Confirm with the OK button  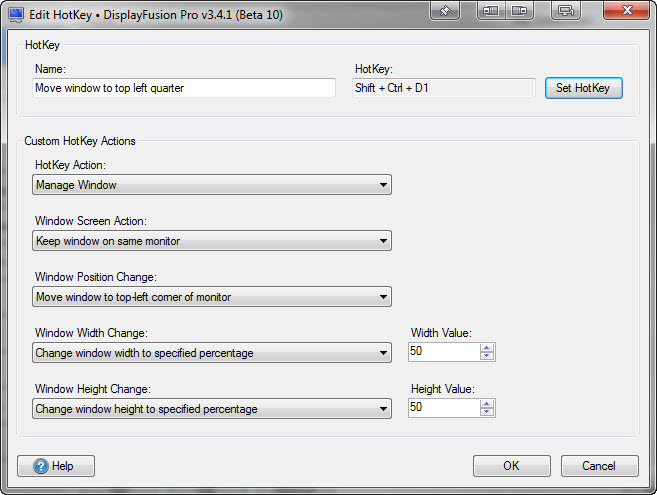click(512, 466)
